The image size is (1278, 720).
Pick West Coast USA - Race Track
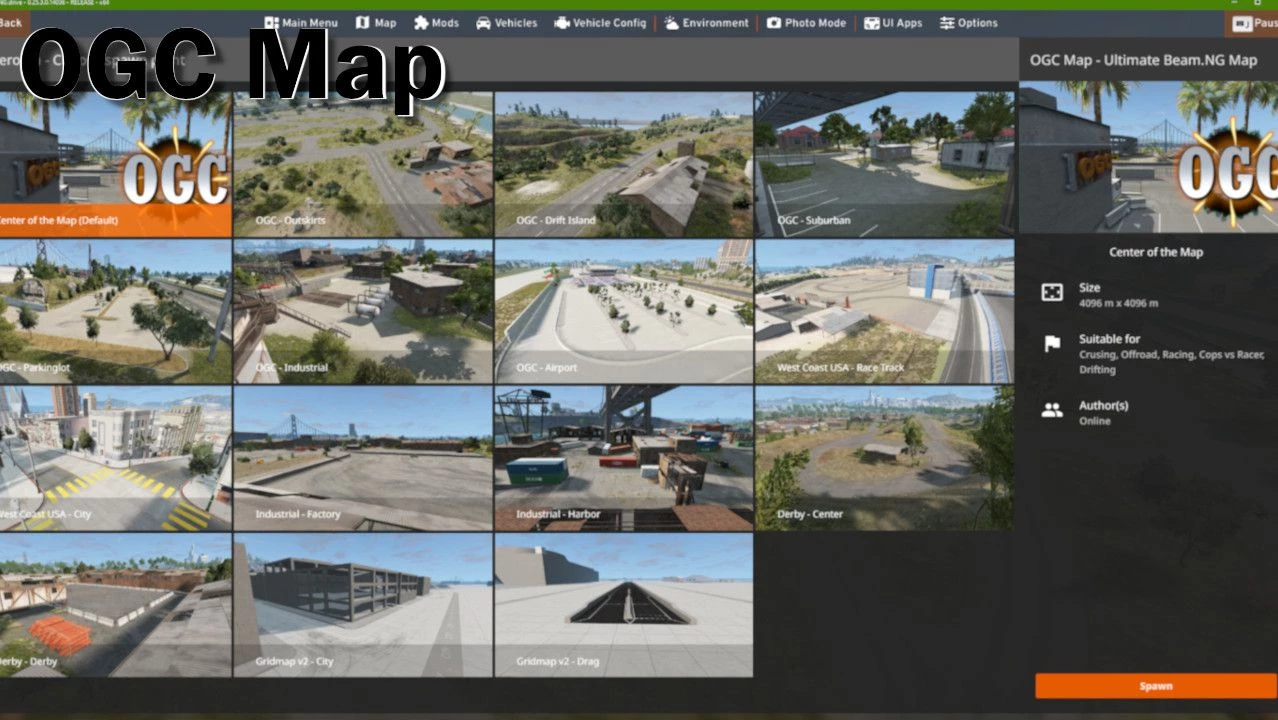pyautogui.click(x=884, y=311)
